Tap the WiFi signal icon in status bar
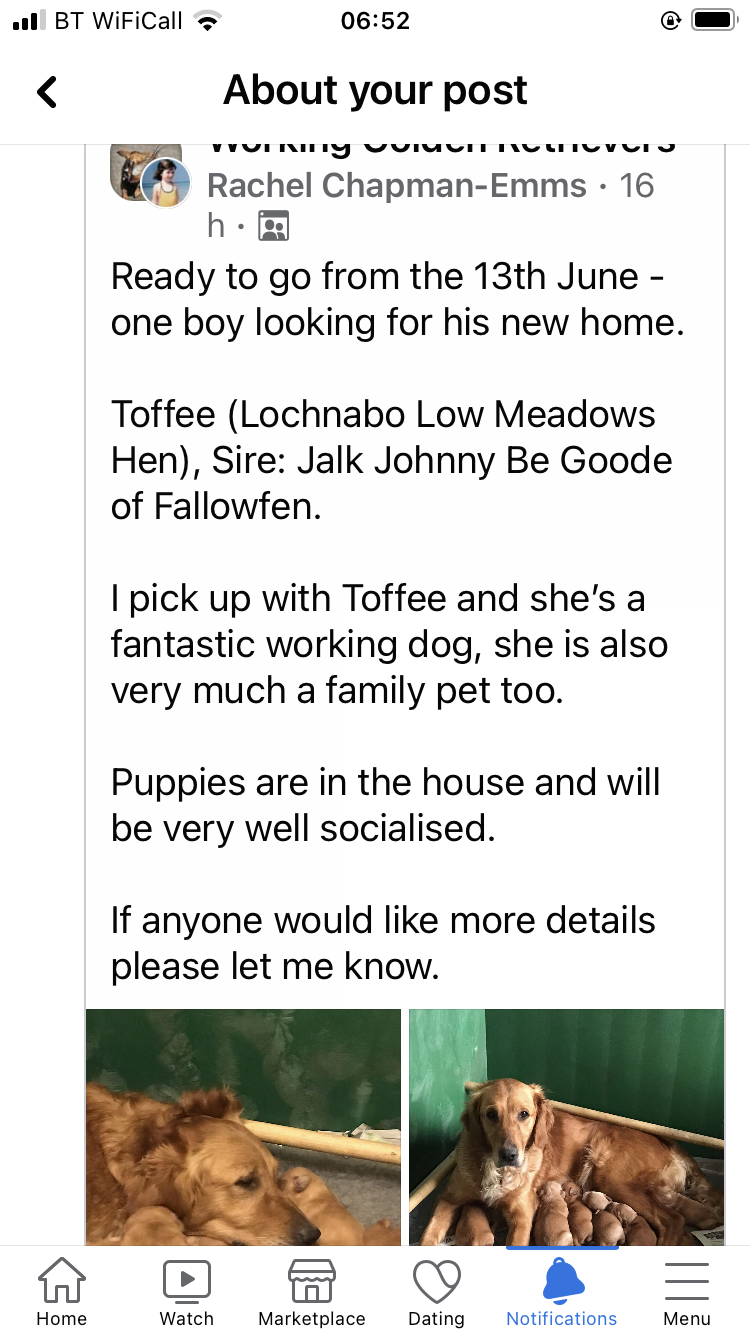 [207, 21]
